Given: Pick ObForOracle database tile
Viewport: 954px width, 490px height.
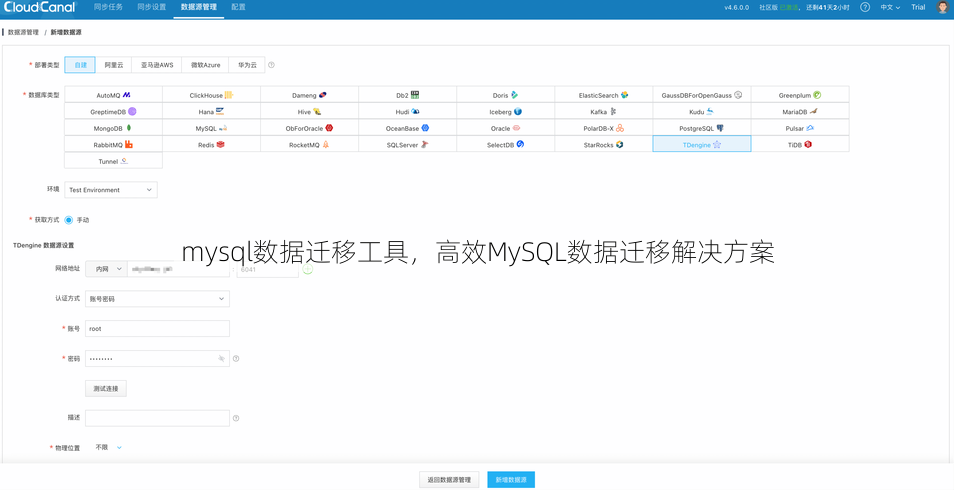Looking at the screenshot, I should [x=309, y=127].
